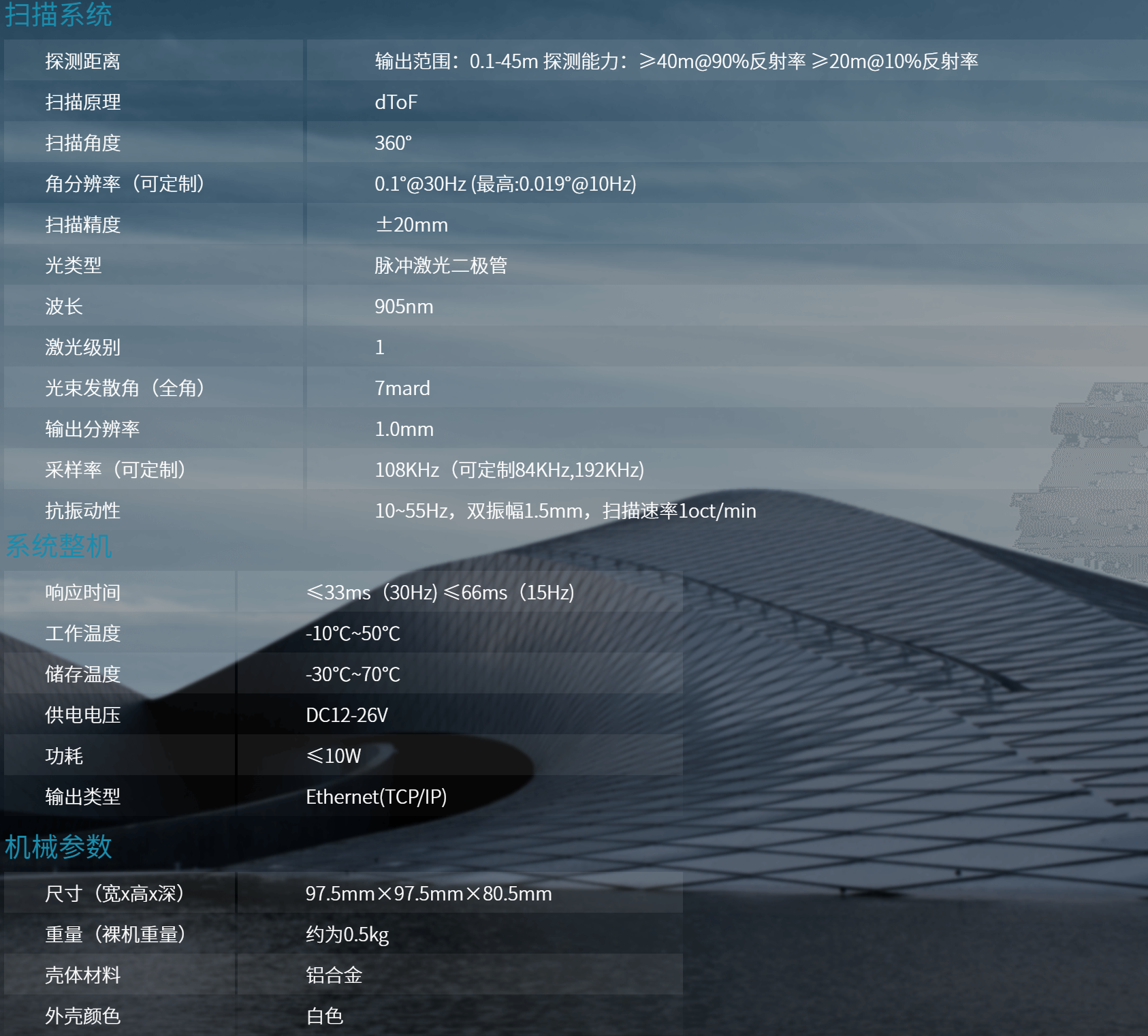Viewport: 1148px width, 1036px height.
Task: Select the '360°' value
Action: tap(394, 143)
